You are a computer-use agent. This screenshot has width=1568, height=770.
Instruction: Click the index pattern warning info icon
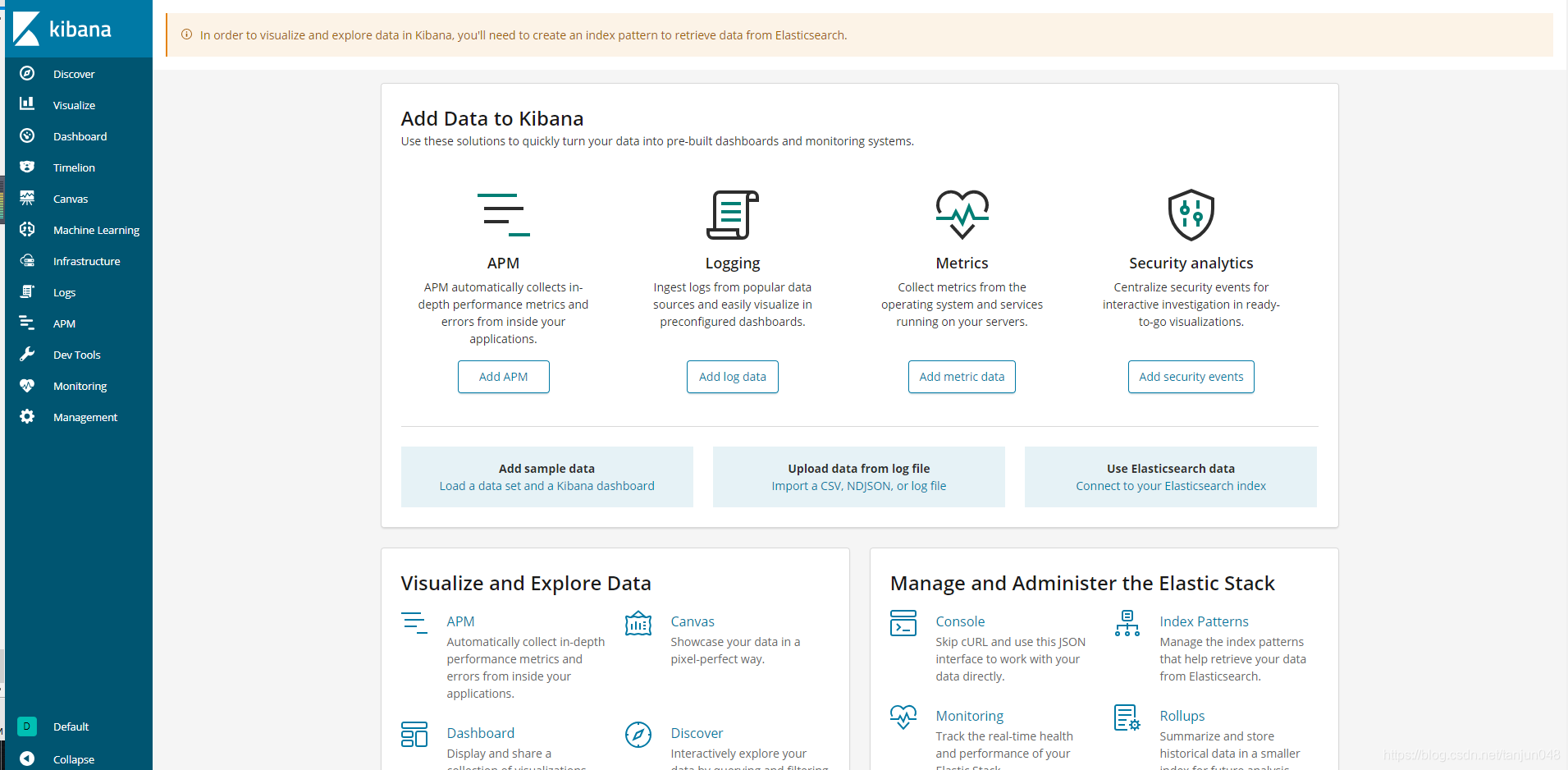click(186, 34)
